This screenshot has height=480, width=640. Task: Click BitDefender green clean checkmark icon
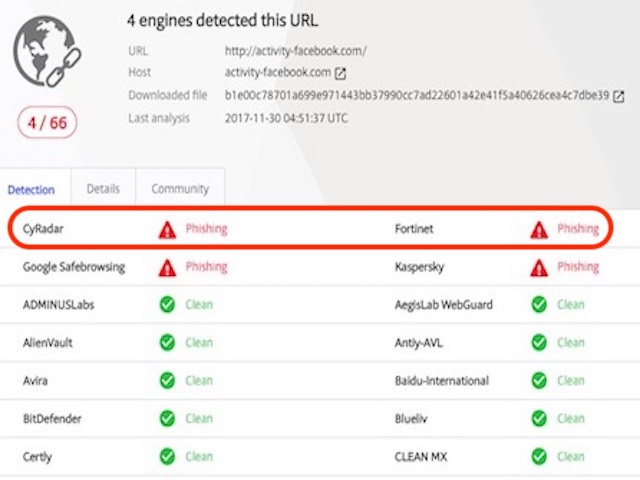click(167, 418)
